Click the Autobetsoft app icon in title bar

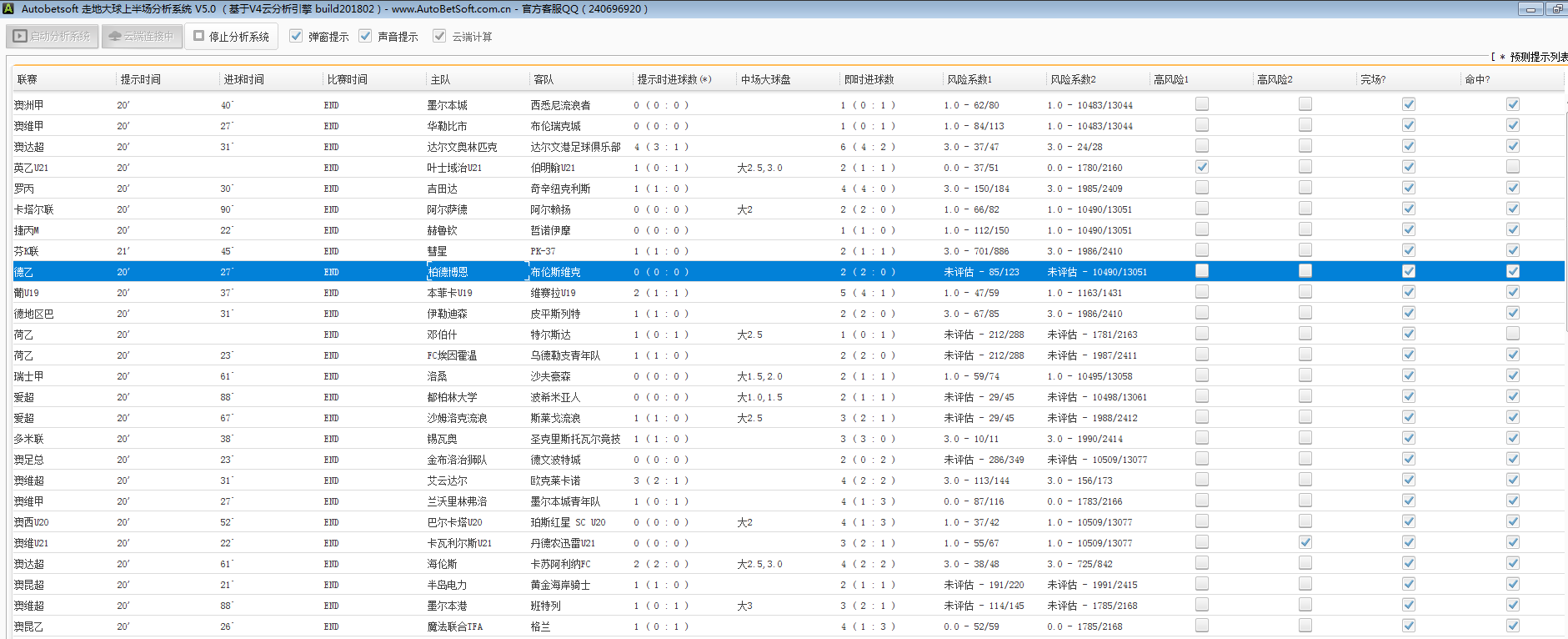[x=8, y=9]
